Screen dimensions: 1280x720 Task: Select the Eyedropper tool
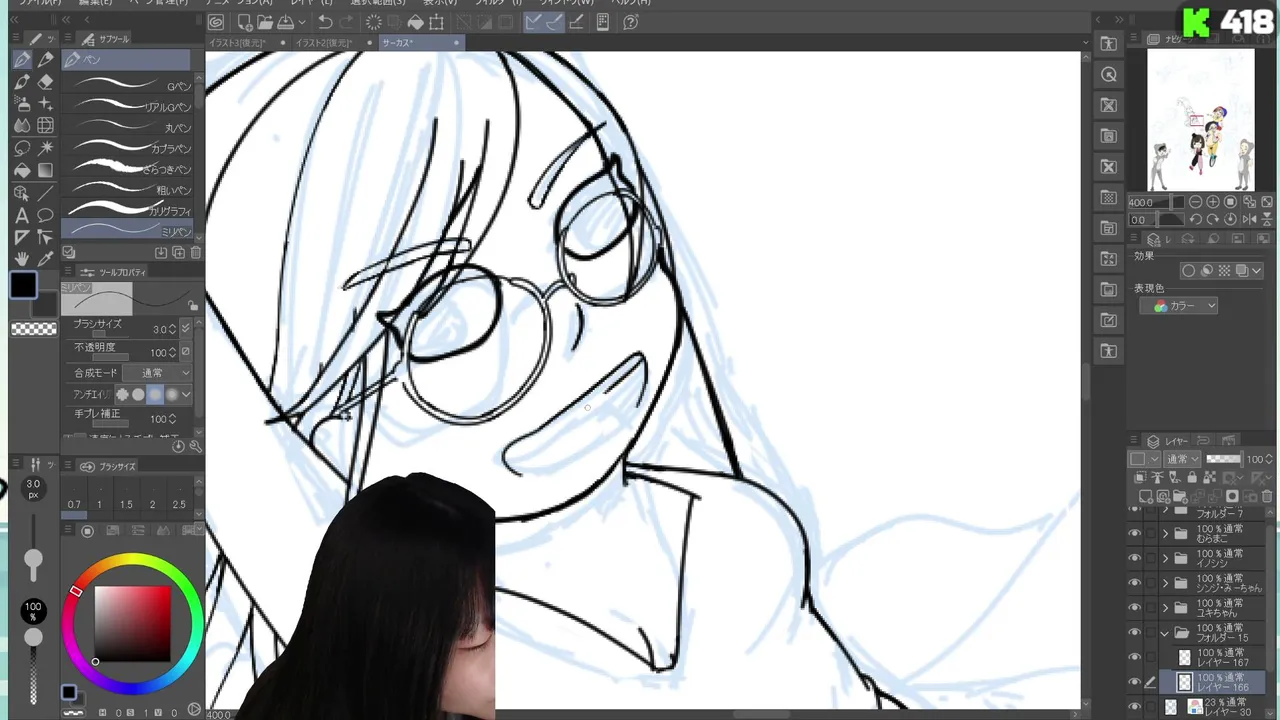(45, 260)
